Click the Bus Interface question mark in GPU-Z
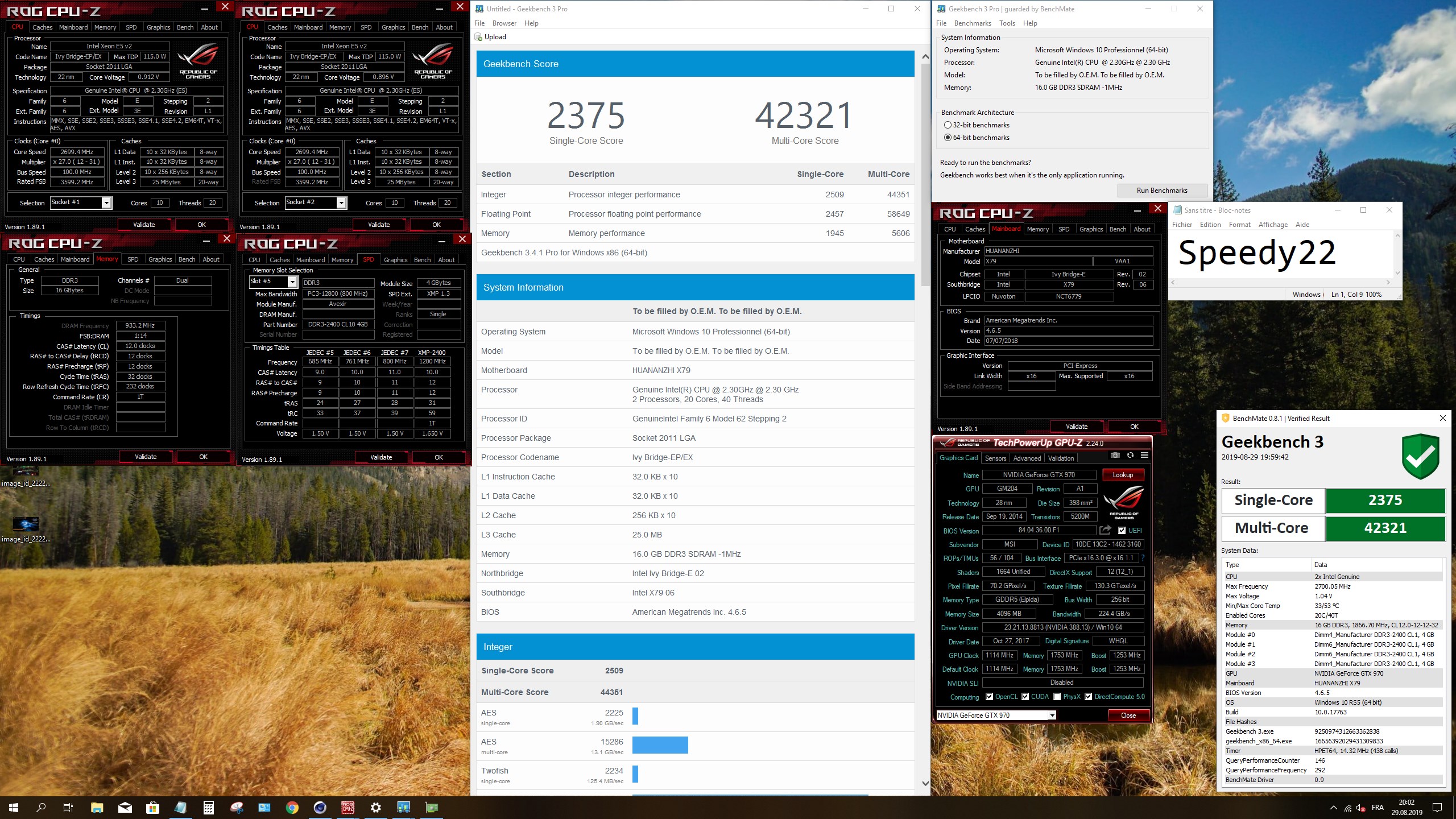This screenshot has height=819, width=1456. point(1143,558)
